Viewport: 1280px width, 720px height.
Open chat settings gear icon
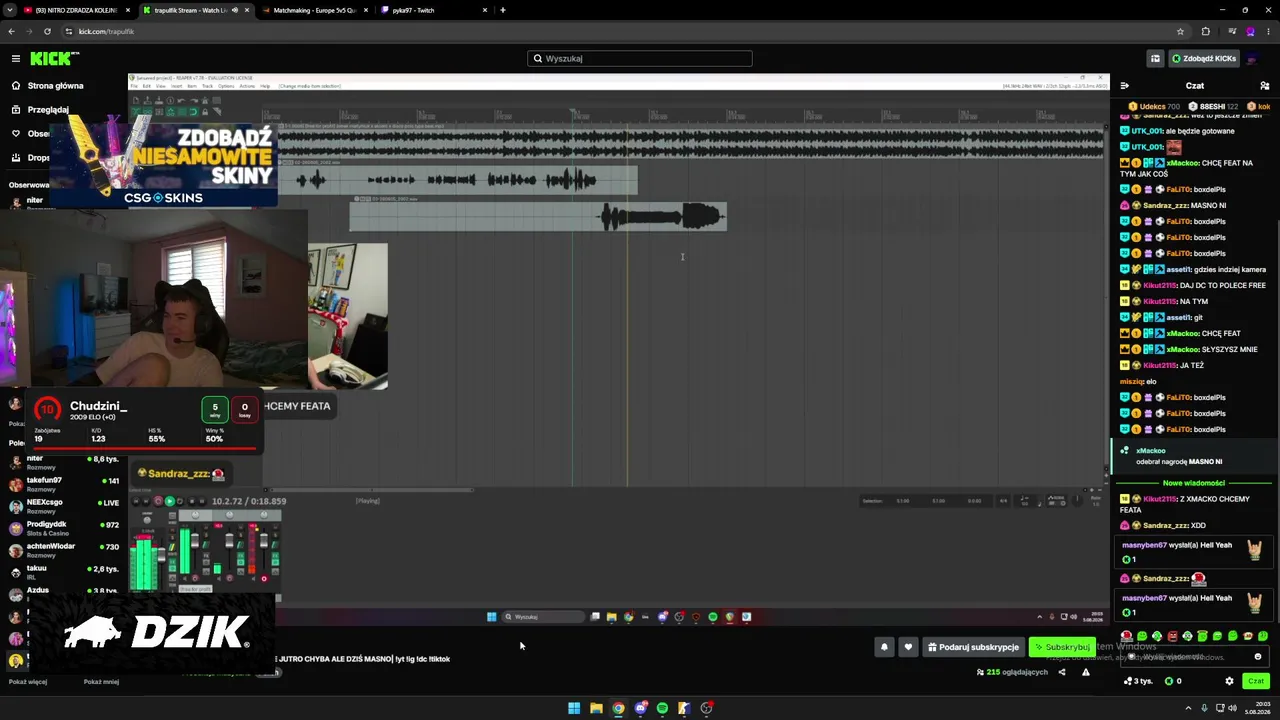[1229, 681]
